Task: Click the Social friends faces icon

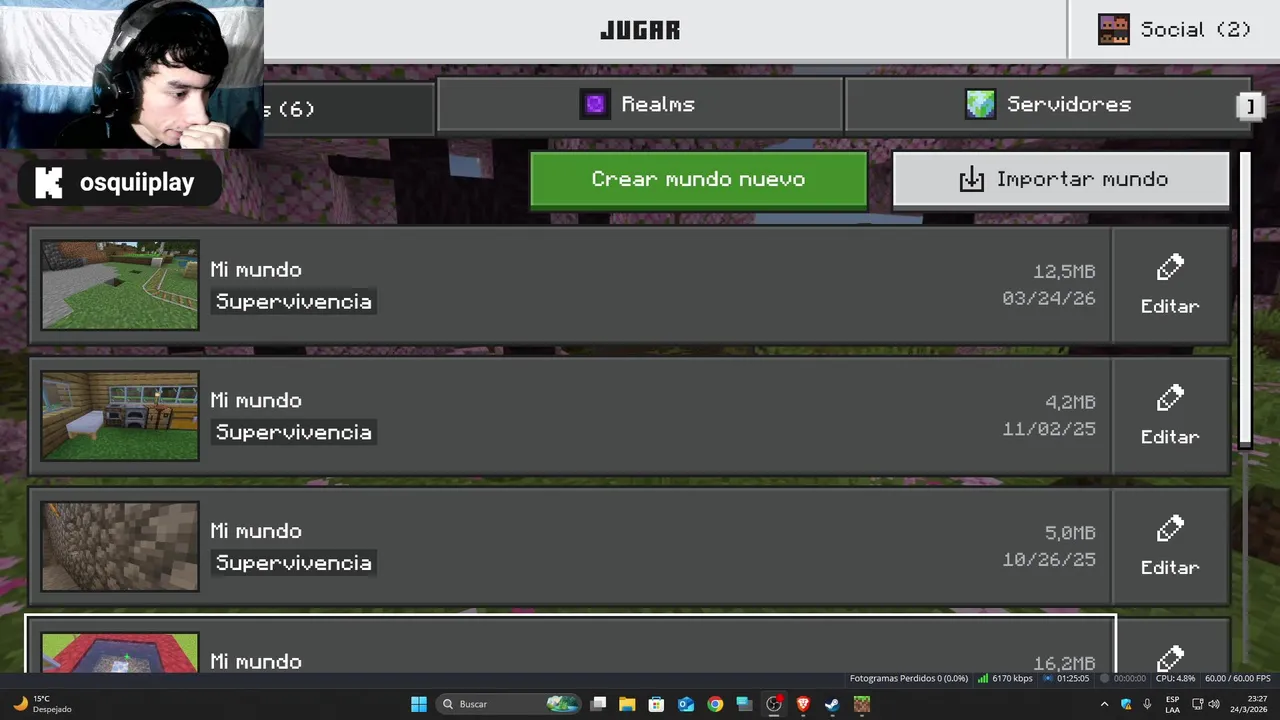Action: point(1114,30)
